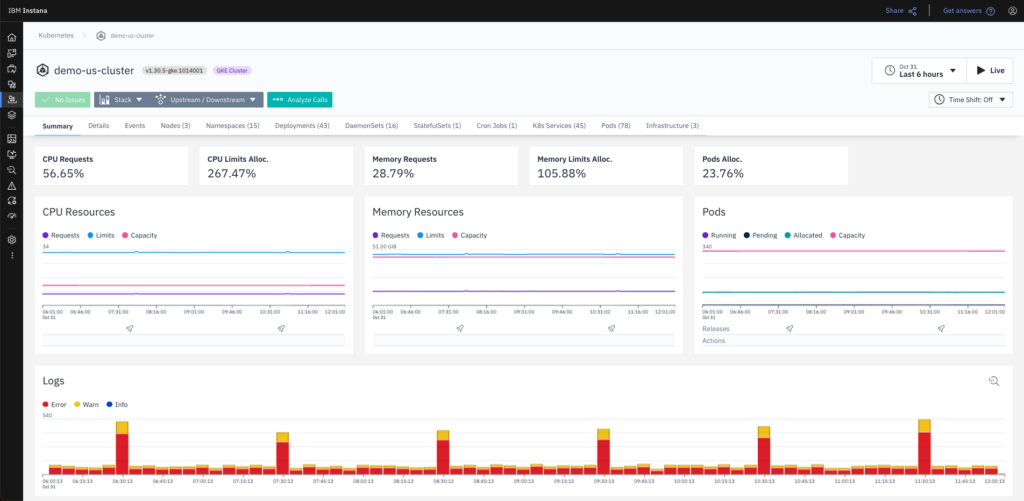1024x501 pixels.
Task: Click Pods Releases marker near 07:31
Action: tap(790, 329)
